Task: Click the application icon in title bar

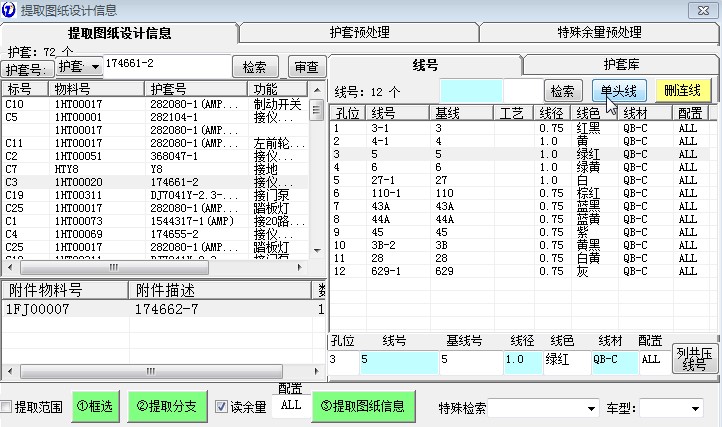Action: (9, 10)
